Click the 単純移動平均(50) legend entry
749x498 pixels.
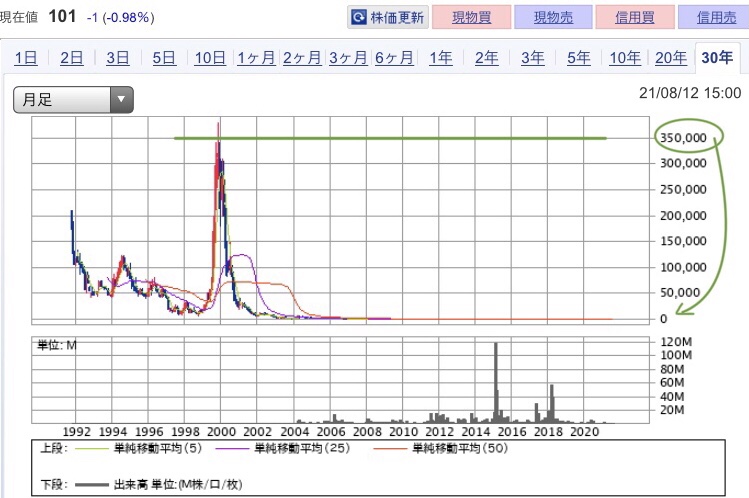pyautogui.click(x=440, y=448)
